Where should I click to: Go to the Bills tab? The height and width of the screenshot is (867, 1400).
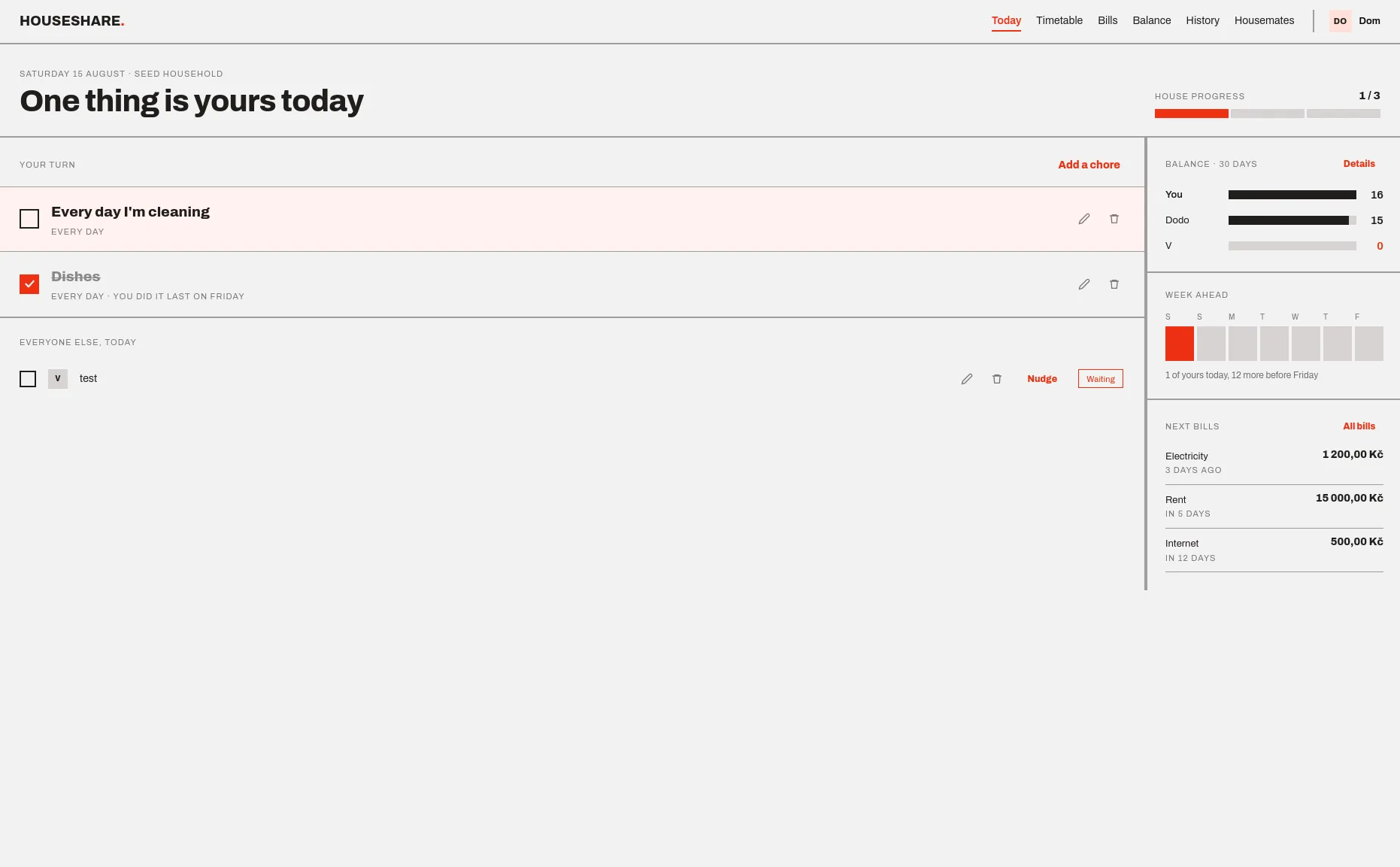pyautogui.click(x=1108, y=21)
